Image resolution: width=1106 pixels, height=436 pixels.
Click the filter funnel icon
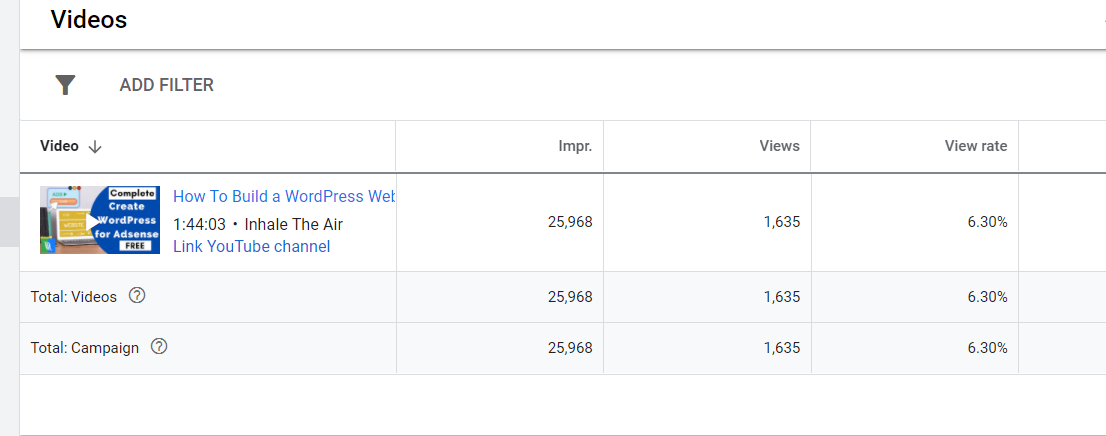[65, 85]
